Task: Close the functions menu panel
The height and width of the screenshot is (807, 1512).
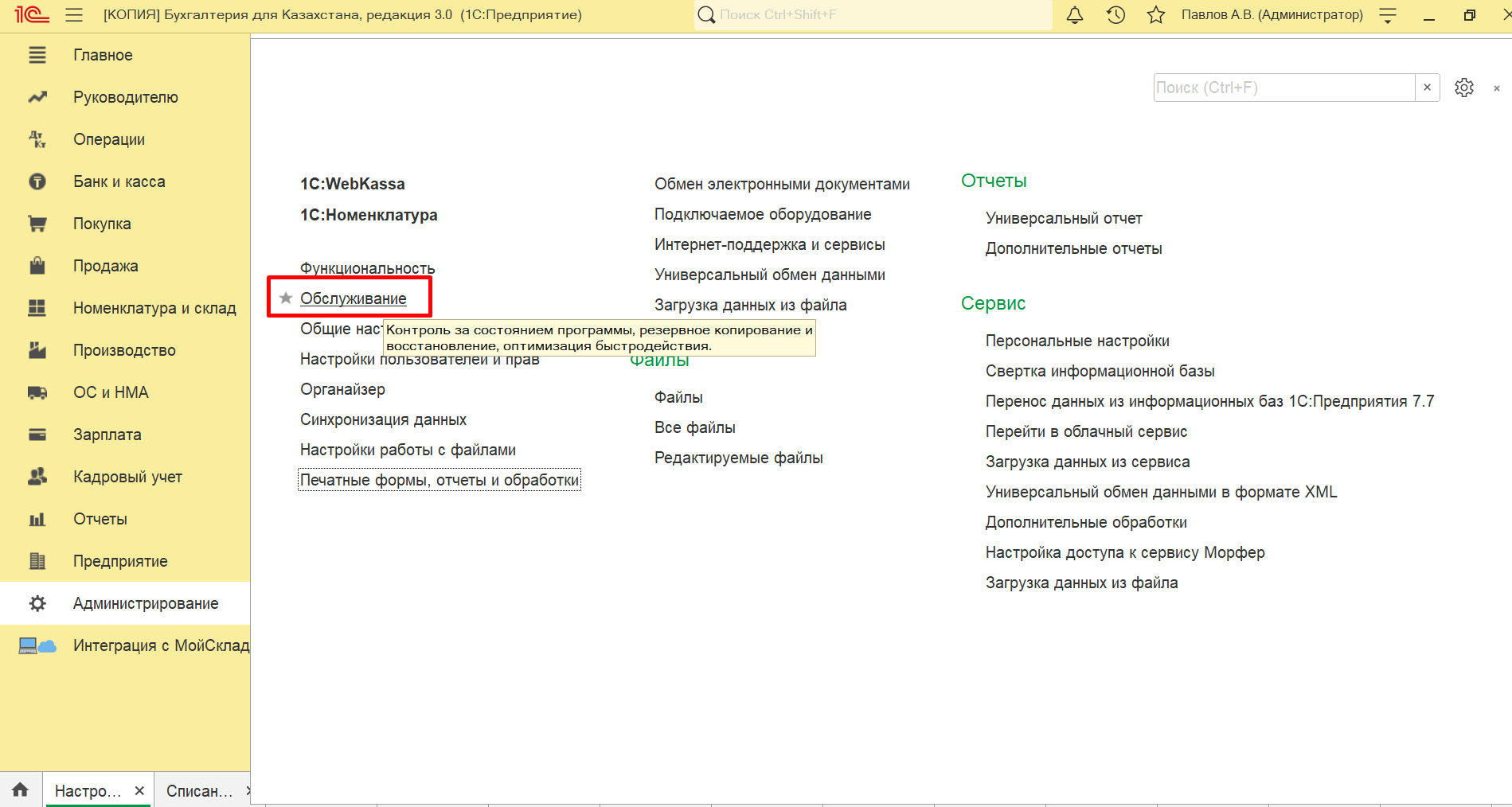Action: pyautogui.click(x=1497, y=88)
